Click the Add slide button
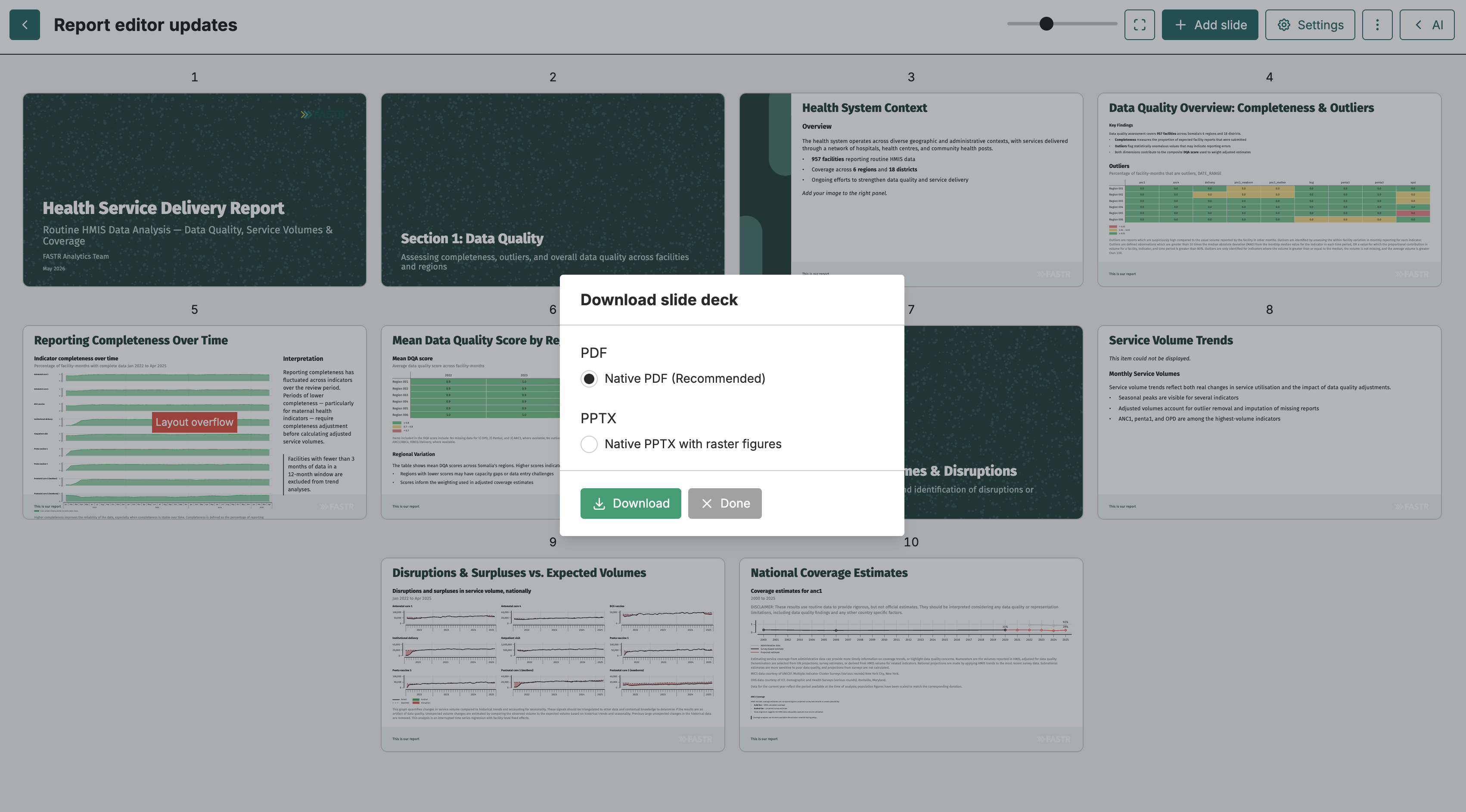The width and height of the screenshot is (1466, 812). point(1210,25)
